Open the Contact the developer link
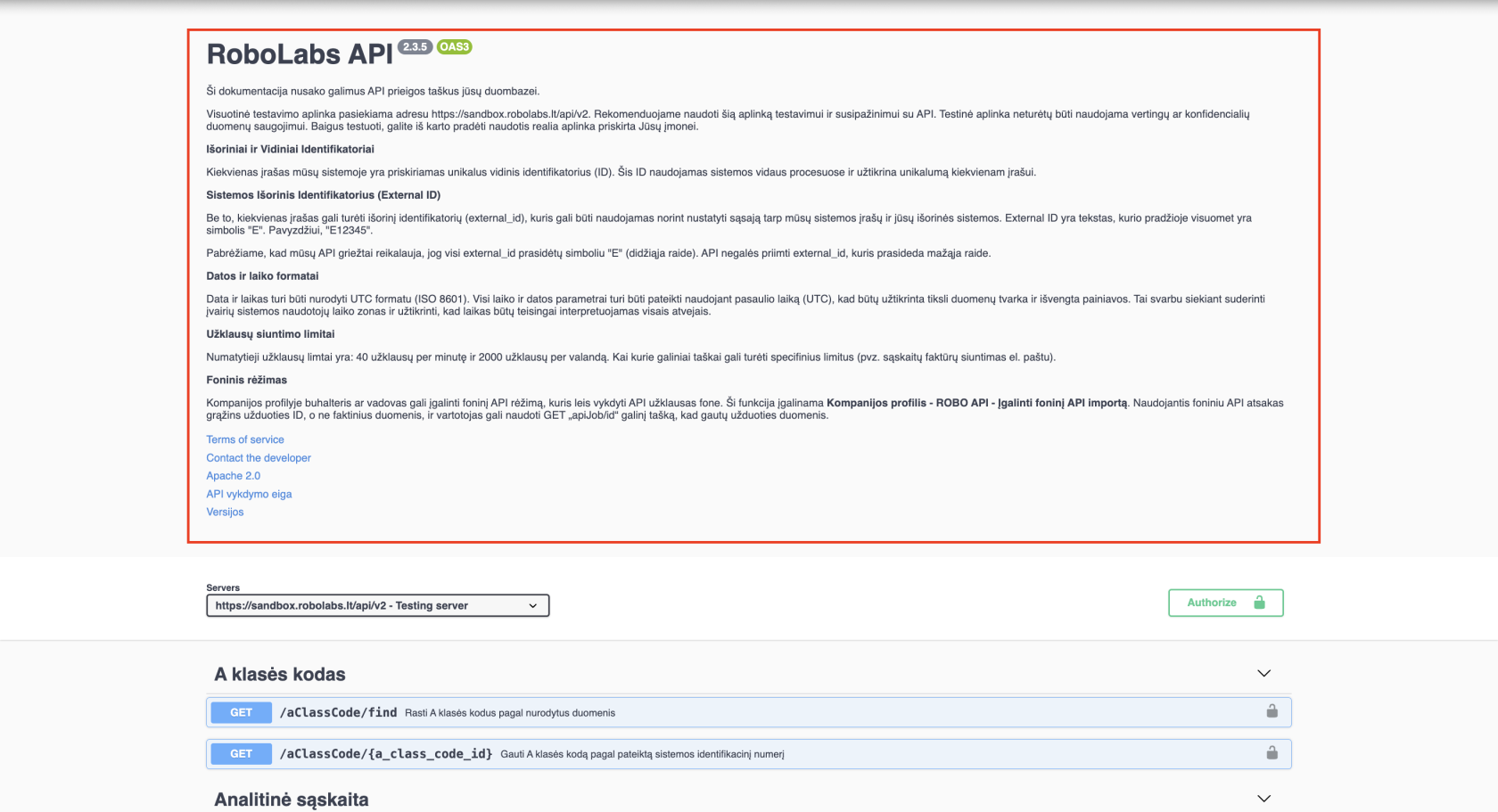Viewport: 1498px width, 812px height. click(x=259, y=458)
